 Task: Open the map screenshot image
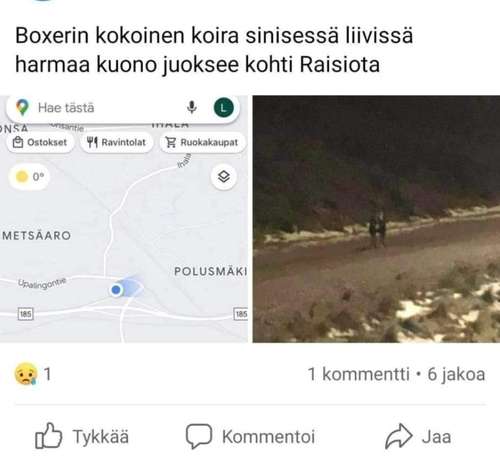tap(124, 219)
